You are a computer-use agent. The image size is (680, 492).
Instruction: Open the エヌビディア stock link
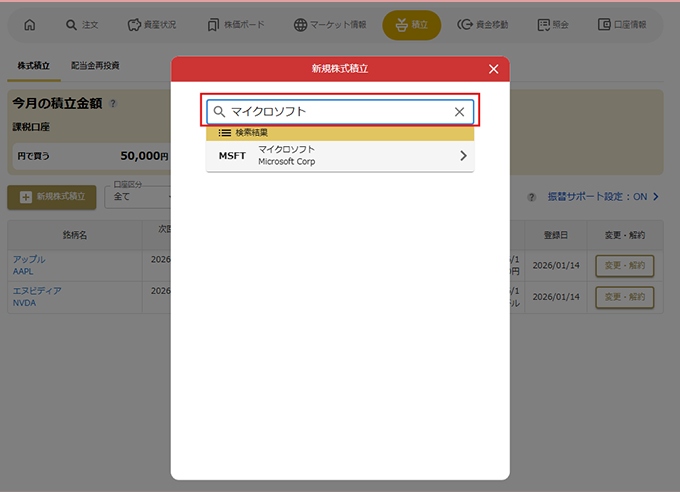pyautogui.click(x=37, y=291)
